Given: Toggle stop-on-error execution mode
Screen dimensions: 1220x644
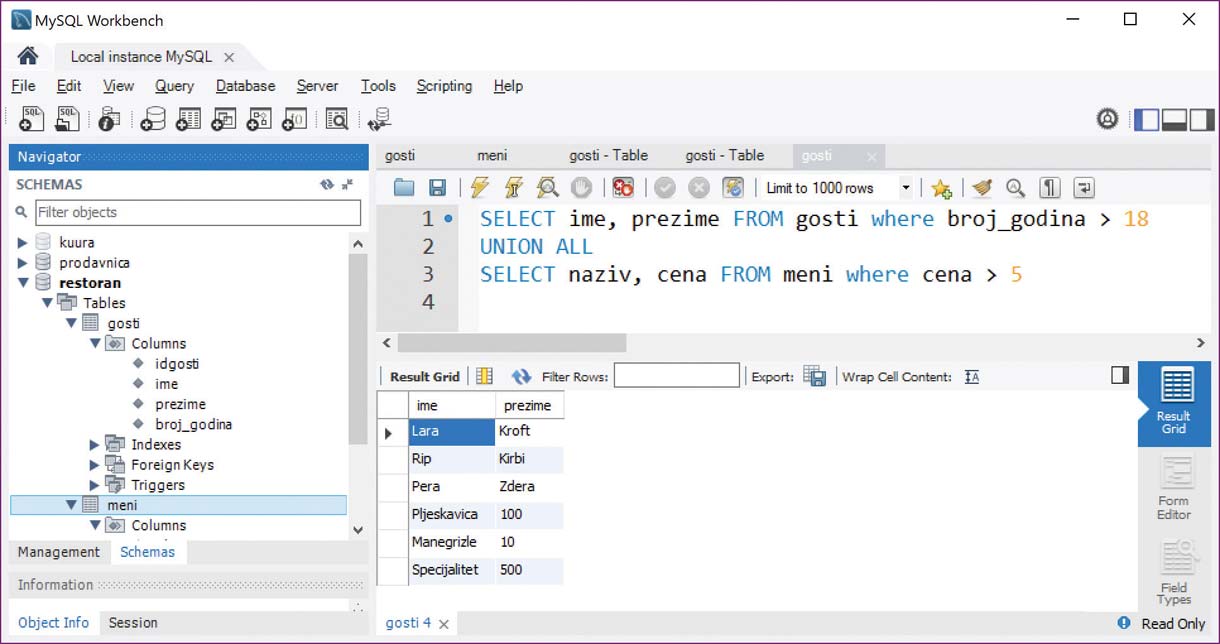Looking at the screenshot, I should click(623, 188).
